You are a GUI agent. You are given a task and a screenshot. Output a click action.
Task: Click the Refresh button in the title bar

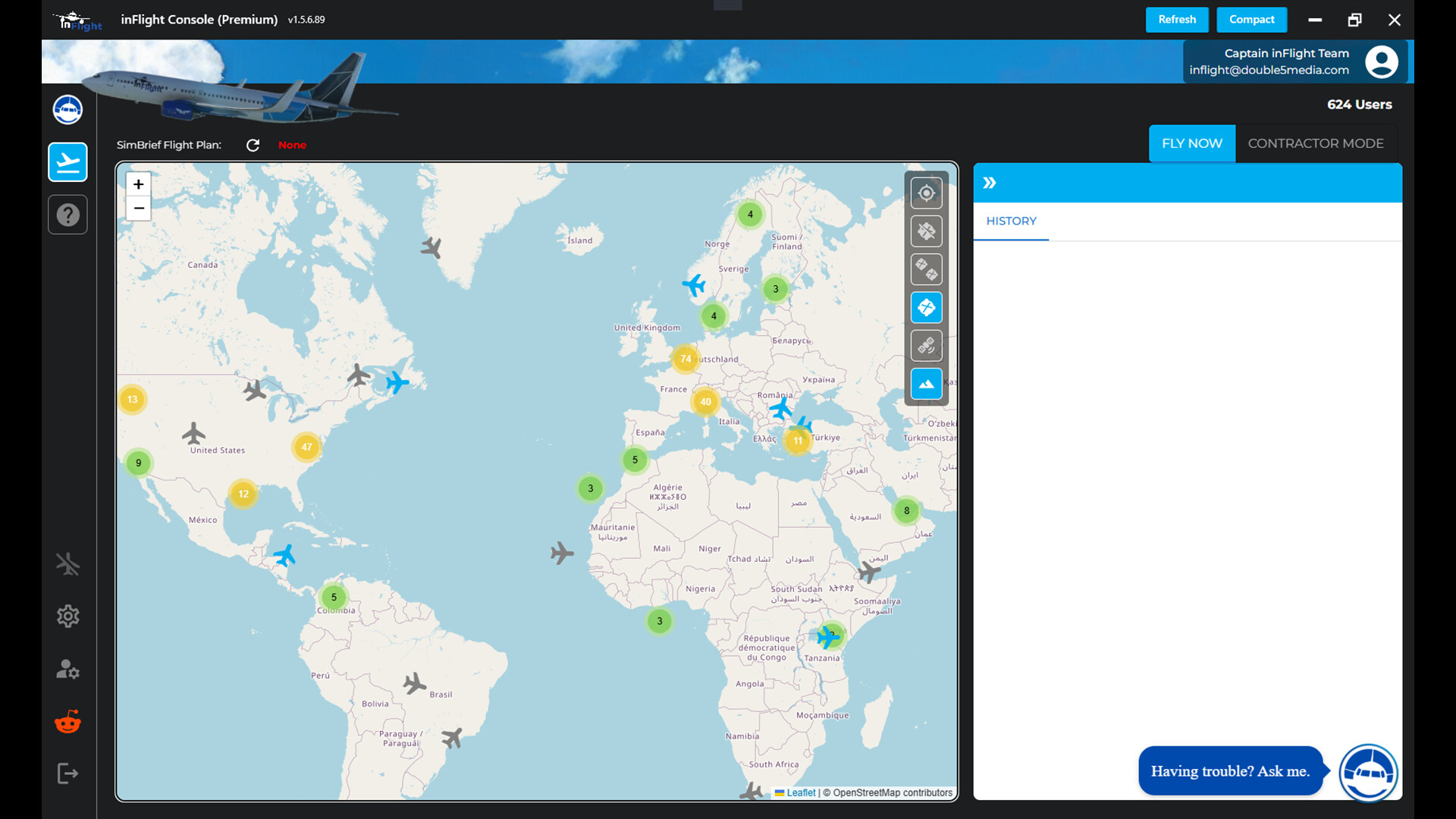click(x=1176, y=19)
